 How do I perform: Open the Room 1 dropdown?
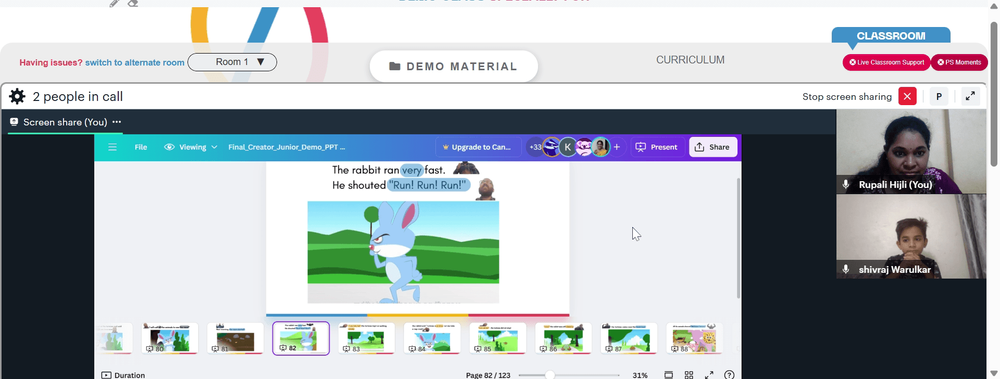point(232,62)
